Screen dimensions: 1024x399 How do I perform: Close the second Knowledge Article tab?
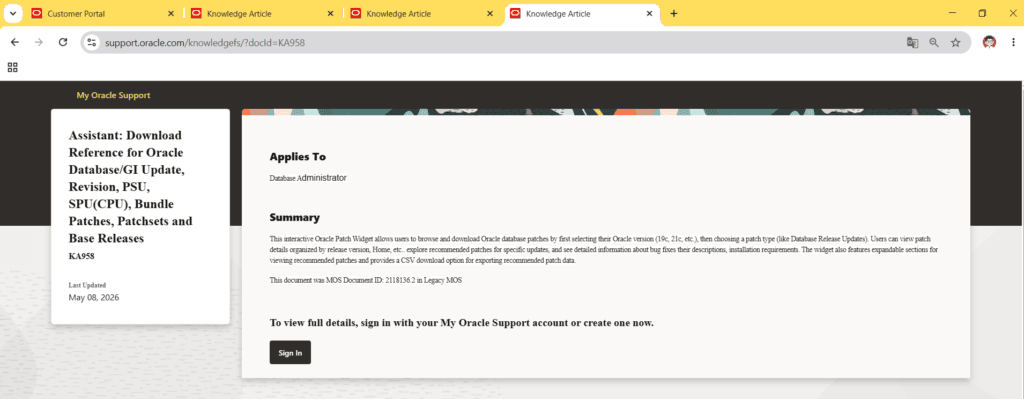490,13
